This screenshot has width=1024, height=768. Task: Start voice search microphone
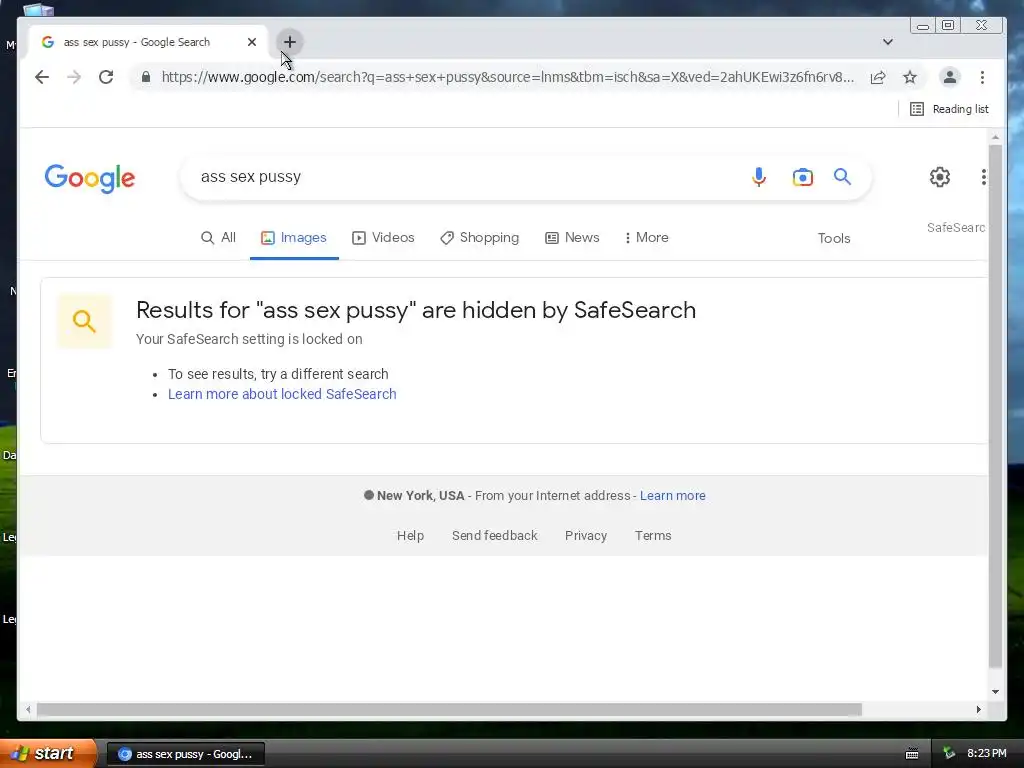tap(758, 177)
